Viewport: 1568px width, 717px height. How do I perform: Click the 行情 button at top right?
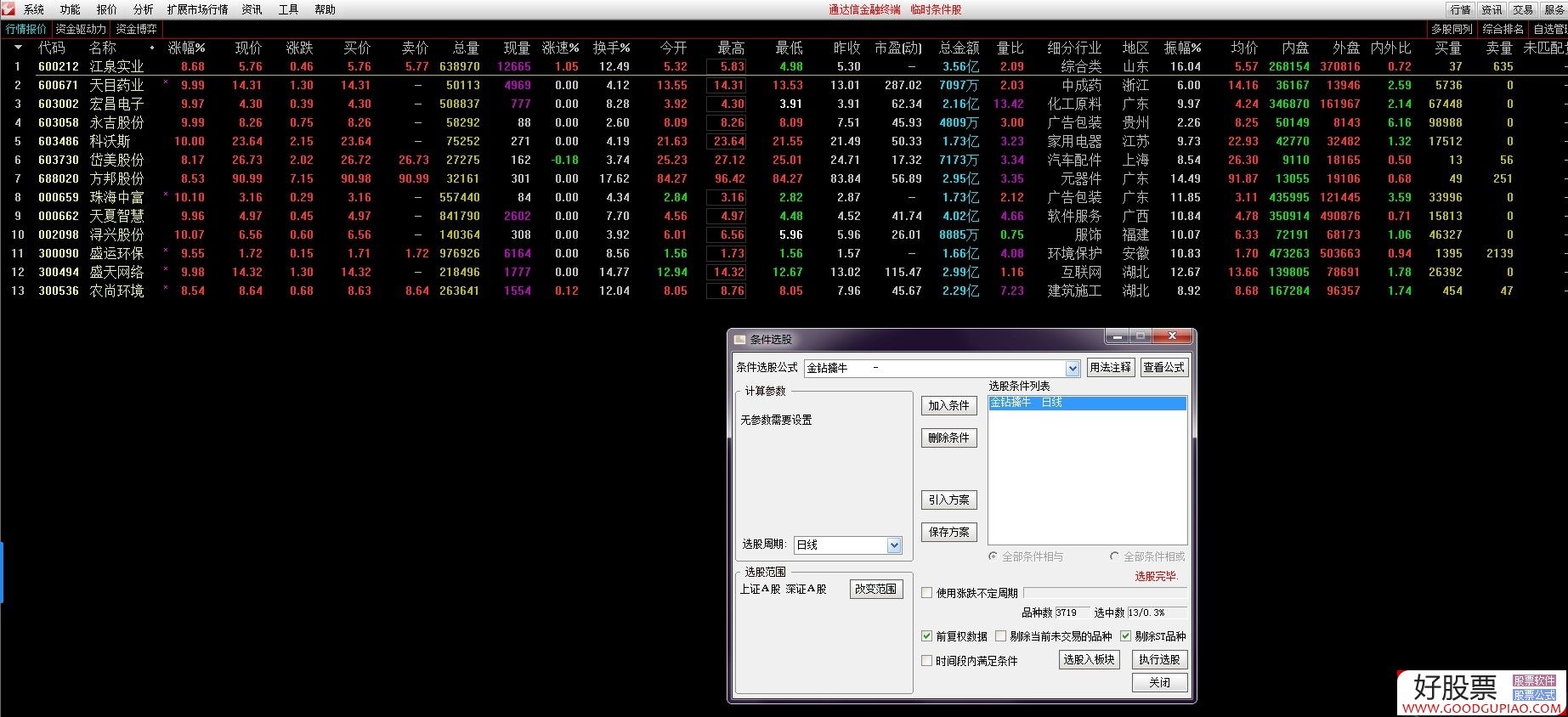pos(1461,9)
